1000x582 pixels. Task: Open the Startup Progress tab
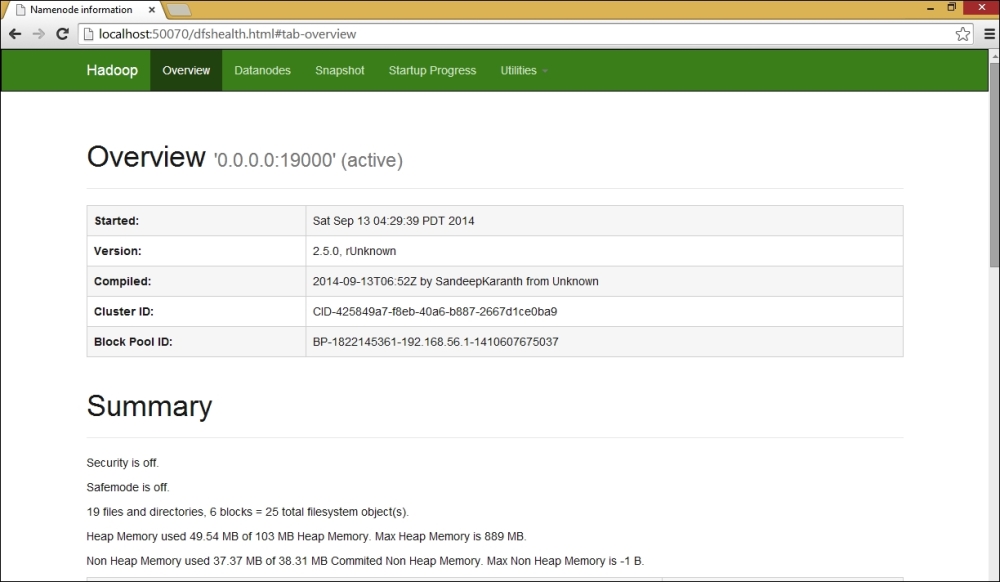(432, 70)
